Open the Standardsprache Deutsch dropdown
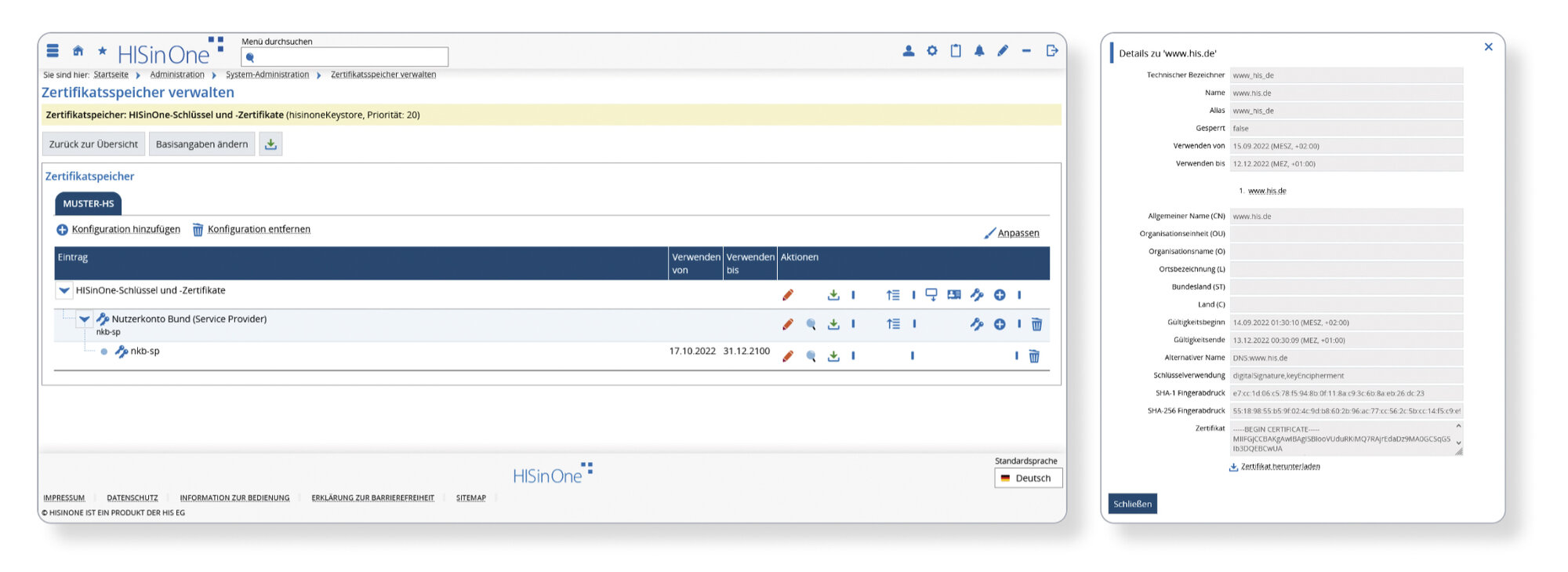The height and width of the screenshot is (572, 1568). pos(1028,478)
